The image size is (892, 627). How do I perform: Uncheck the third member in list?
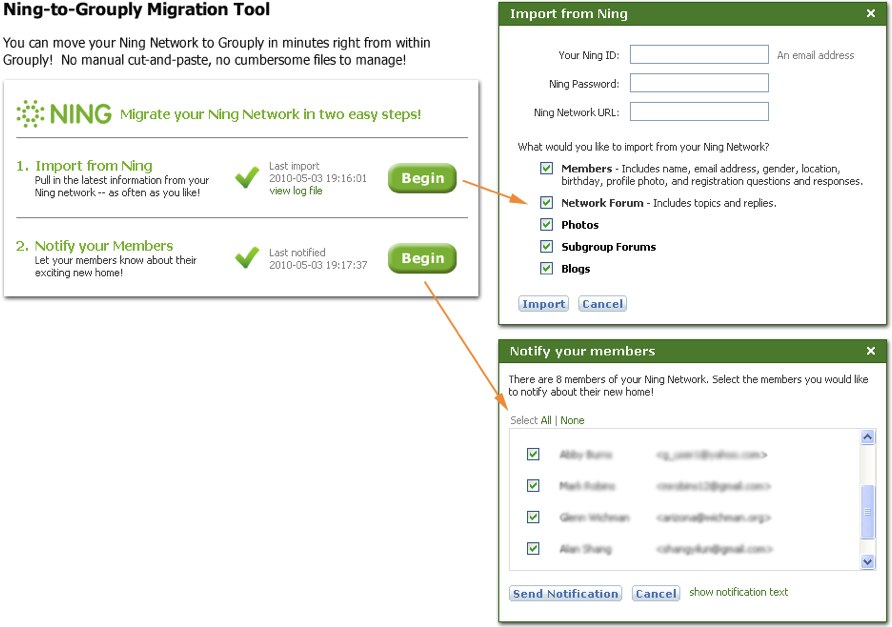[x=533, y=517]
